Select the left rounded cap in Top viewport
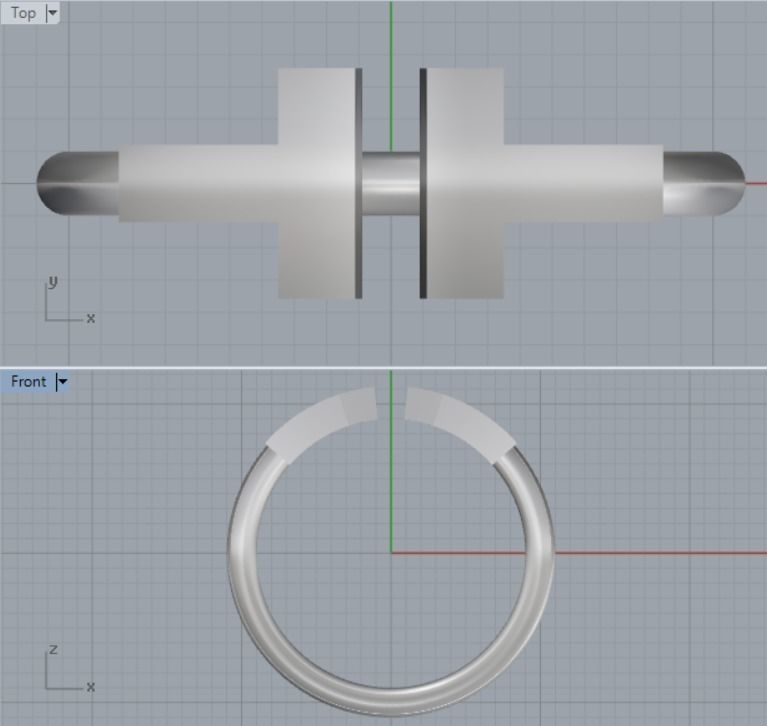Image resolution: width=767 pixels, height=726 pixels. click(77, 183)
